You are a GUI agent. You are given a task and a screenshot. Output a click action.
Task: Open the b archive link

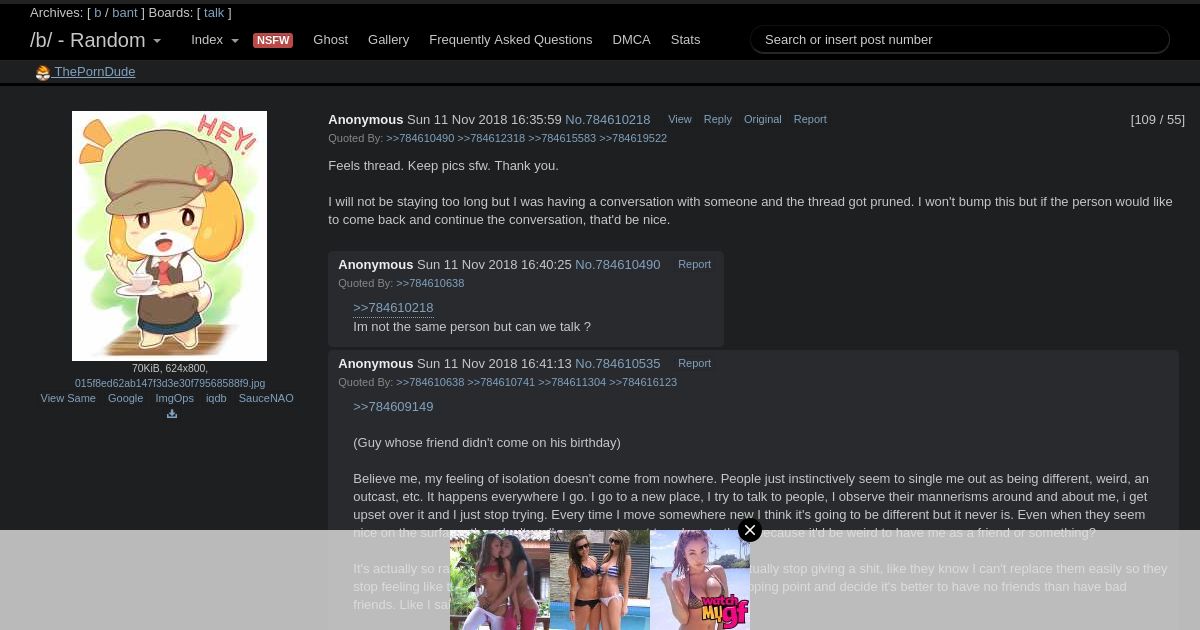[x=98, y=13]
